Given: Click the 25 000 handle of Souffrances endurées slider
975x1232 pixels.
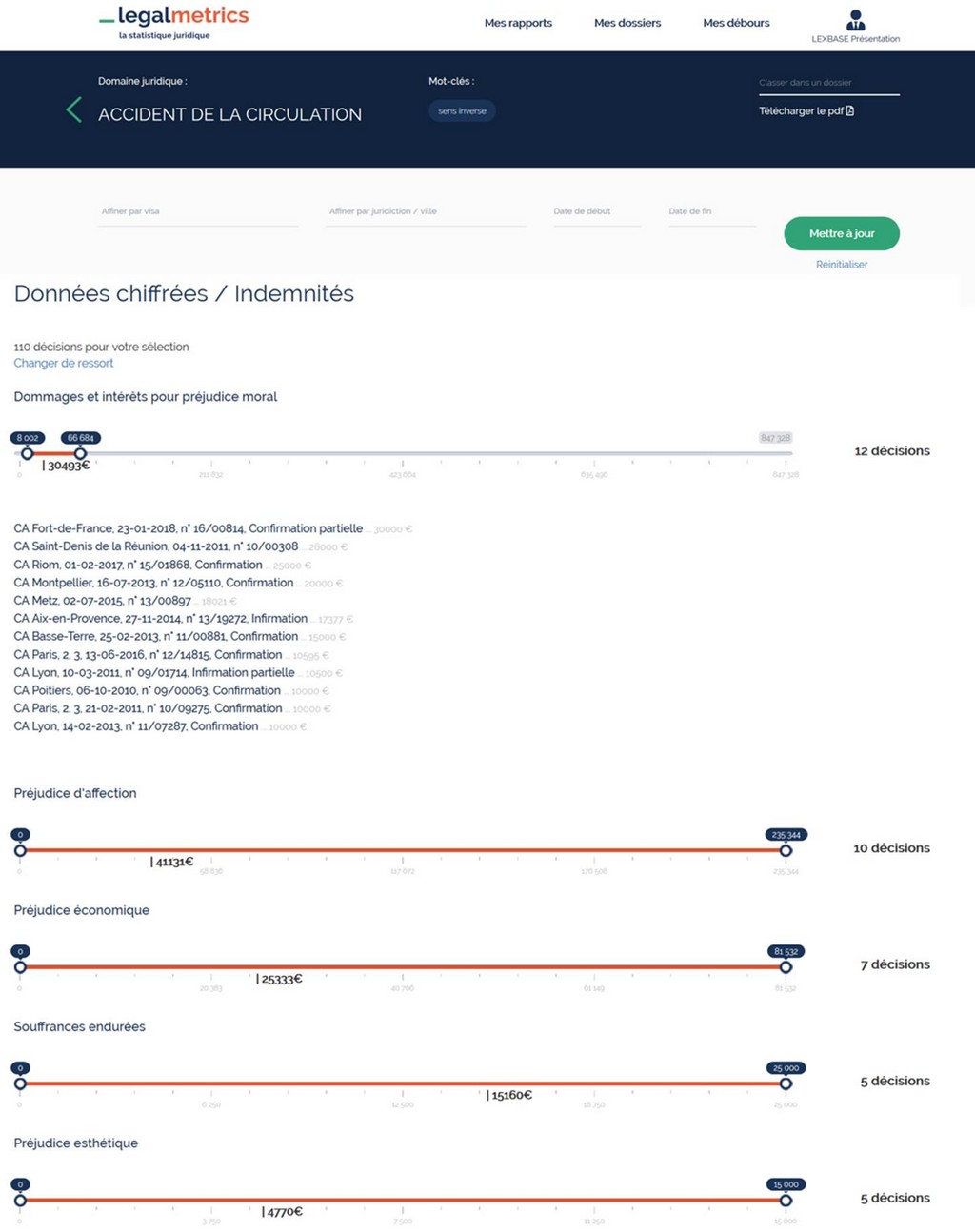Looking at the screenshot, I should point(786,1083).
